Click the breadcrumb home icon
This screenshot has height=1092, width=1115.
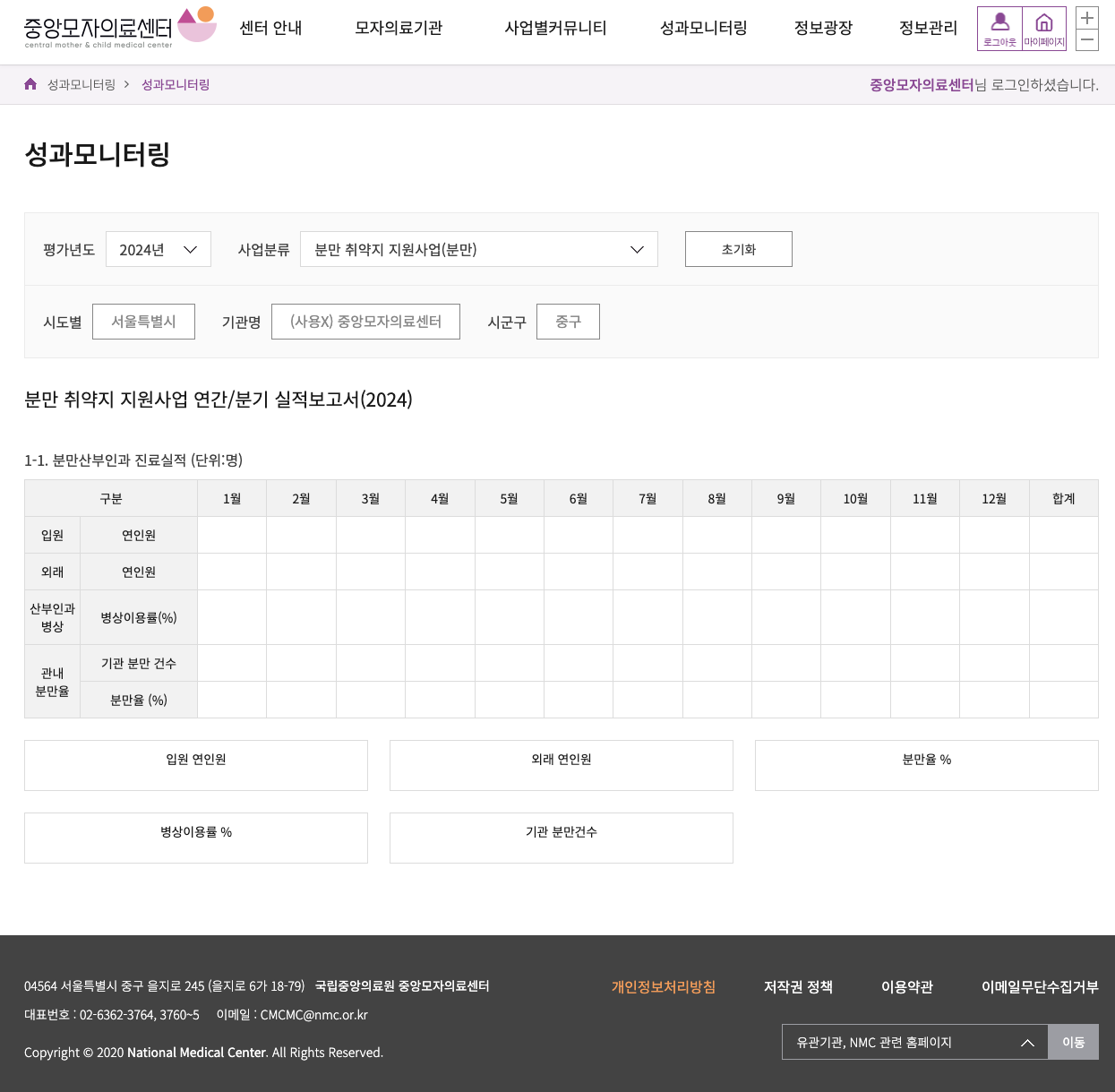(30, 84)
